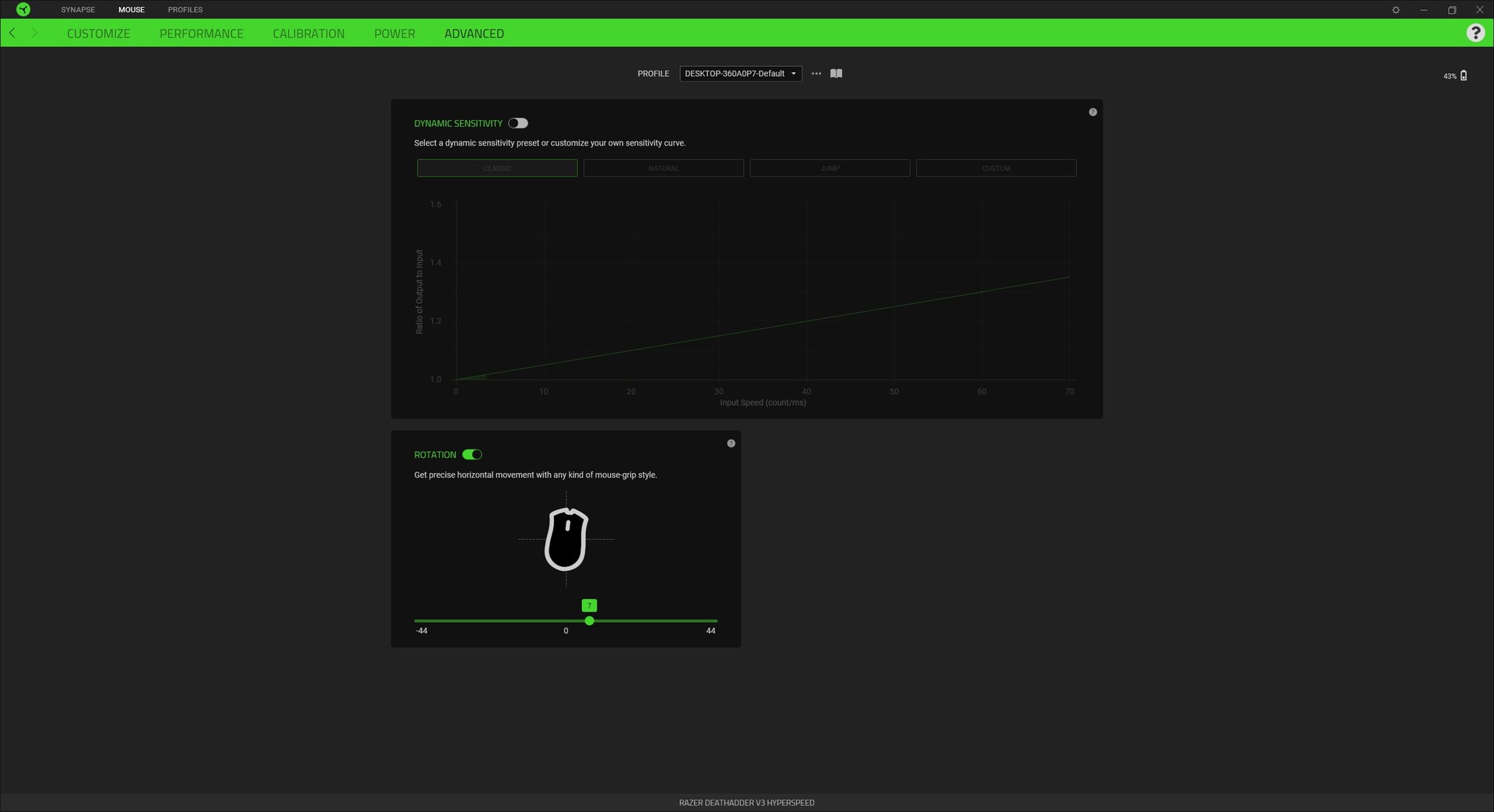This screenshot has width=1494, height=812.
Task: Click the 44 slider maximum label
Action: 710,631
